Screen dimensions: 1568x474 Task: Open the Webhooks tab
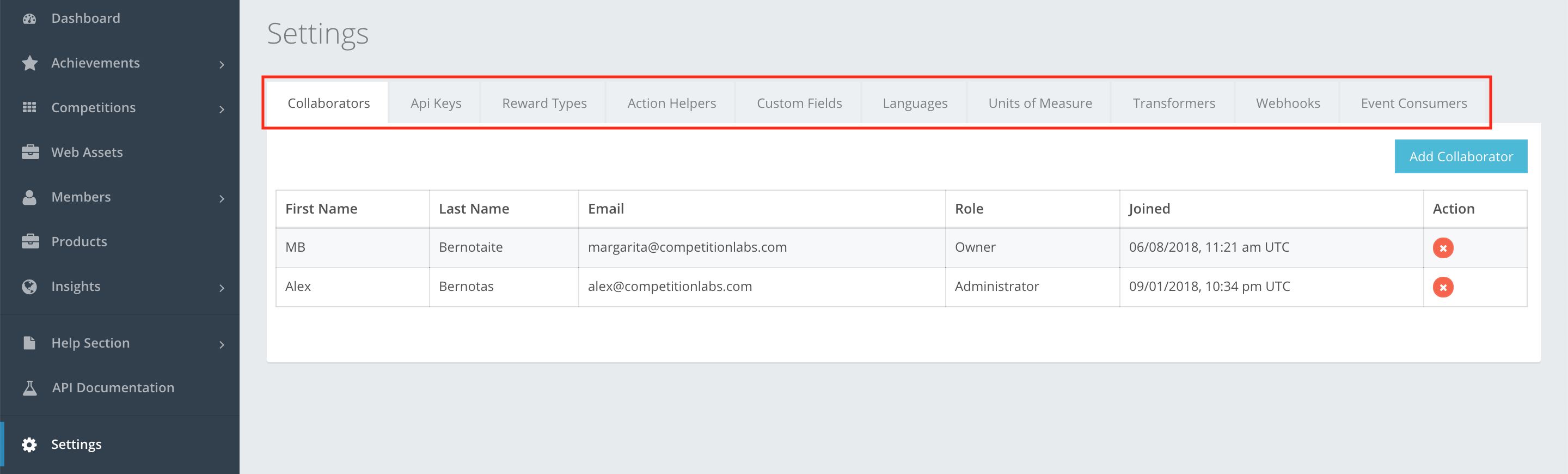click(1288, 104)
